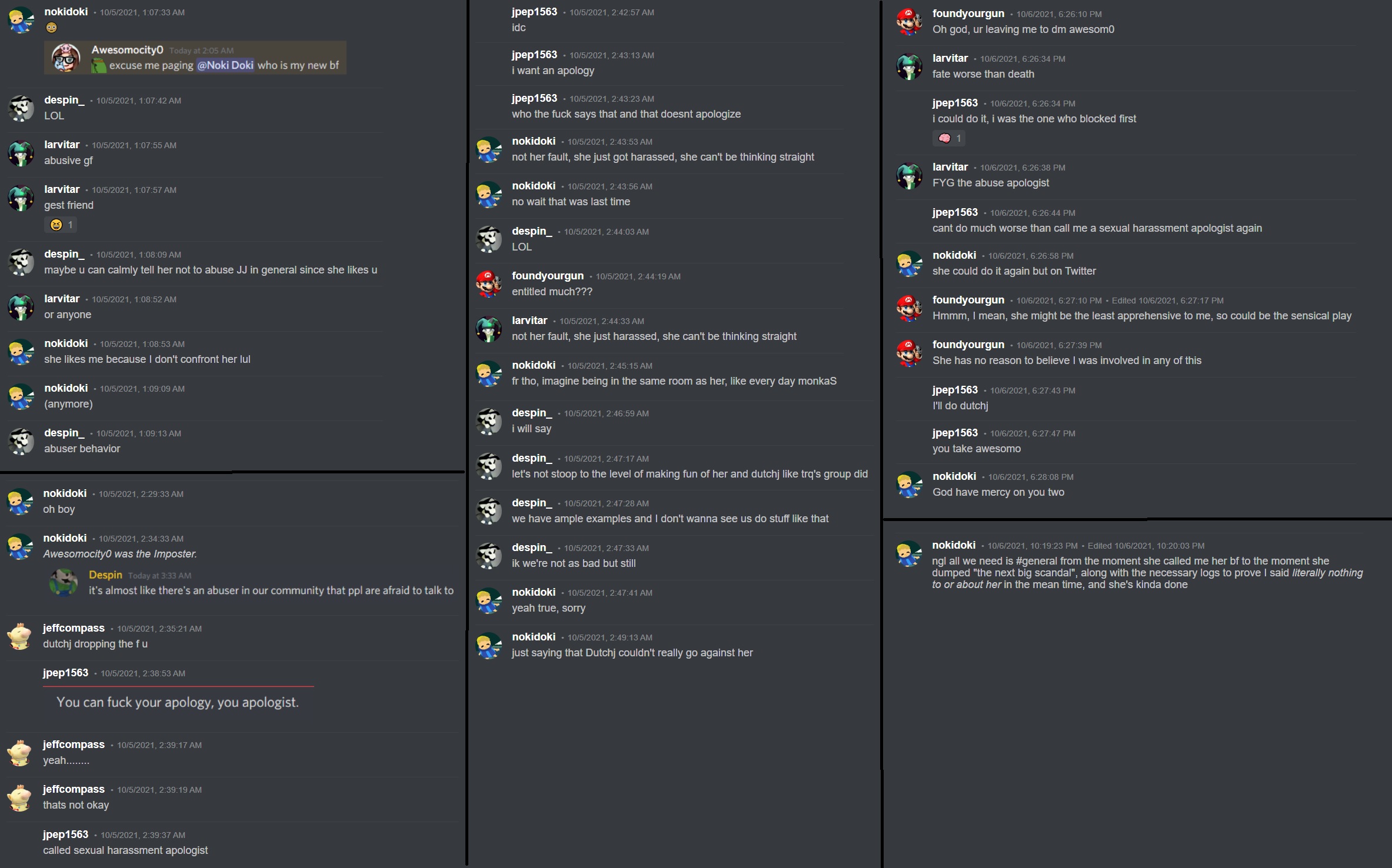Click nokidoki's avatar on the 1:07:33 AM message
The width and height of the screenshot is (1392, 868).
21,20
